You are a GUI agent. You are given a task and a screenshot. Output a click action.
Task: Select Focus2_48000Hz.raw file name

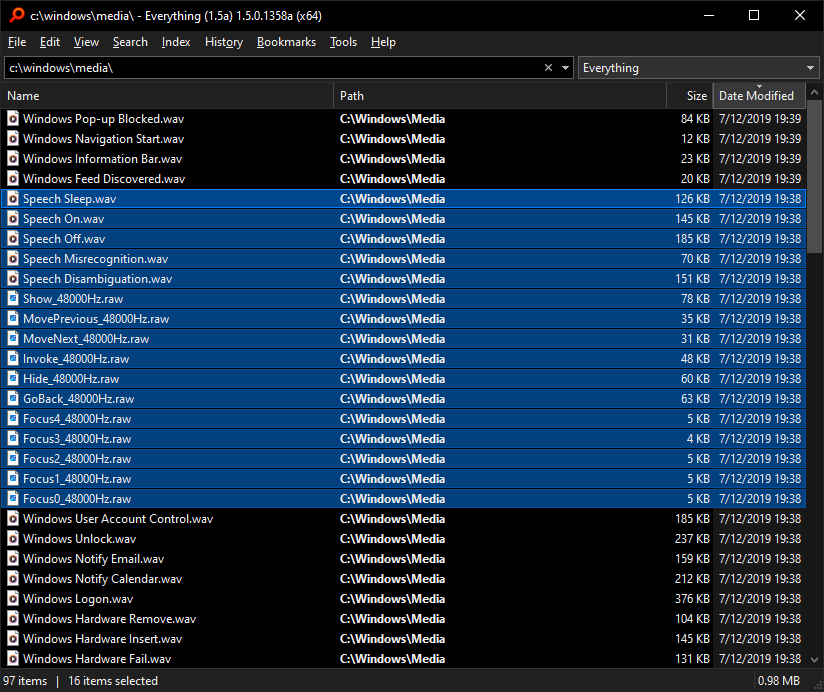pyautogui.click(x=77, y=459)
